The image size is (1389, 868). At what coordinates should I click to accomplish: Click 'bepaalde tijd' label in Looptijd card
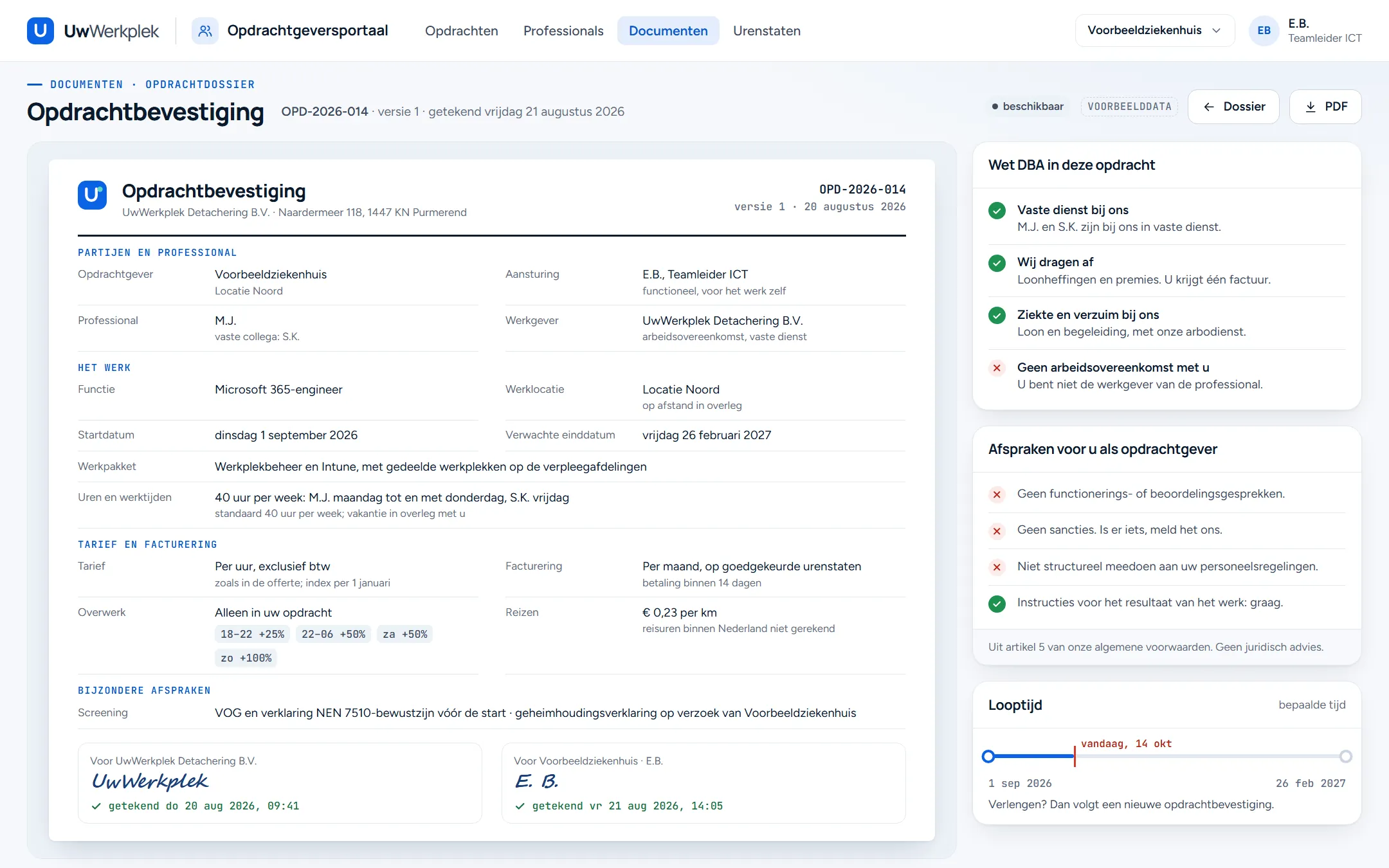[1312, 705]
